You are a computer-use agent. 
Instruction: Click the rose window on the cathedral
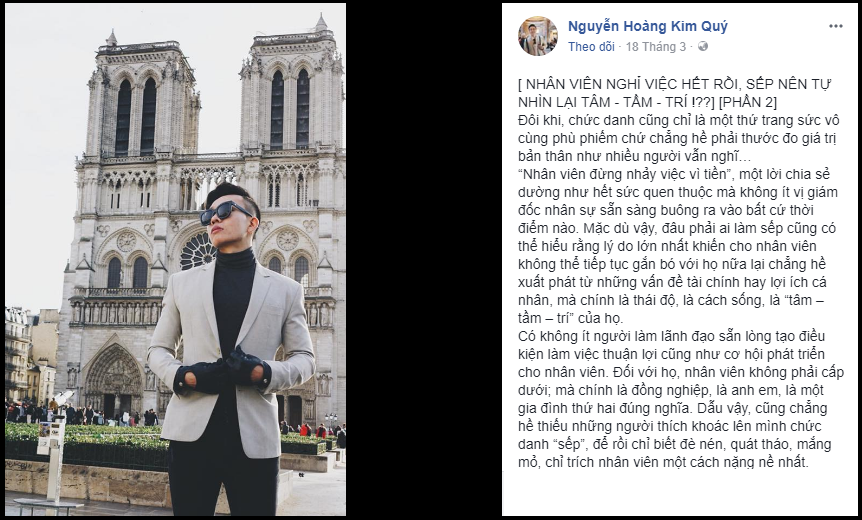[198, 251]
